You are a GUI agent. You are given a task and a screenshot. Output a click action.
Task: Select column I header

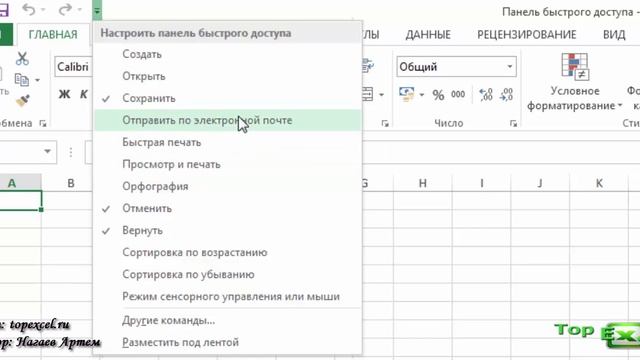[482, 183]
